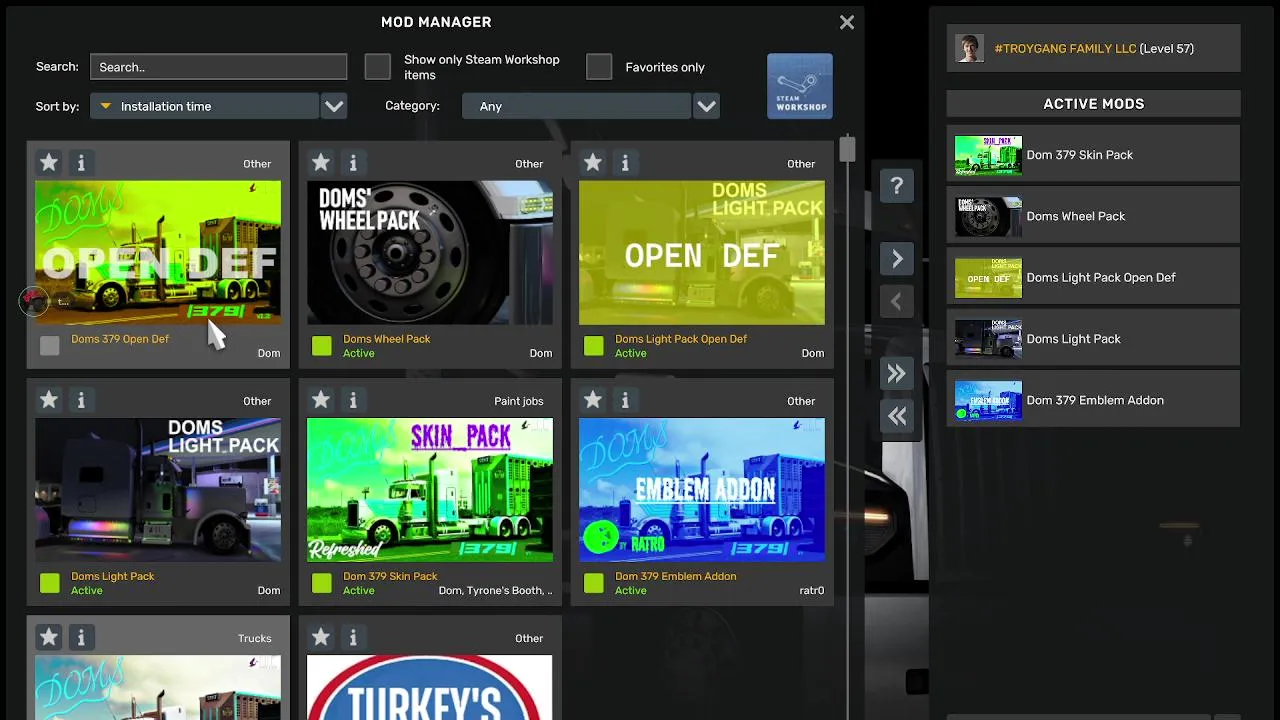Show info for Doms Wheel Pack card
The height and width of the screenshot is (720, 1280).
point(353,162)
